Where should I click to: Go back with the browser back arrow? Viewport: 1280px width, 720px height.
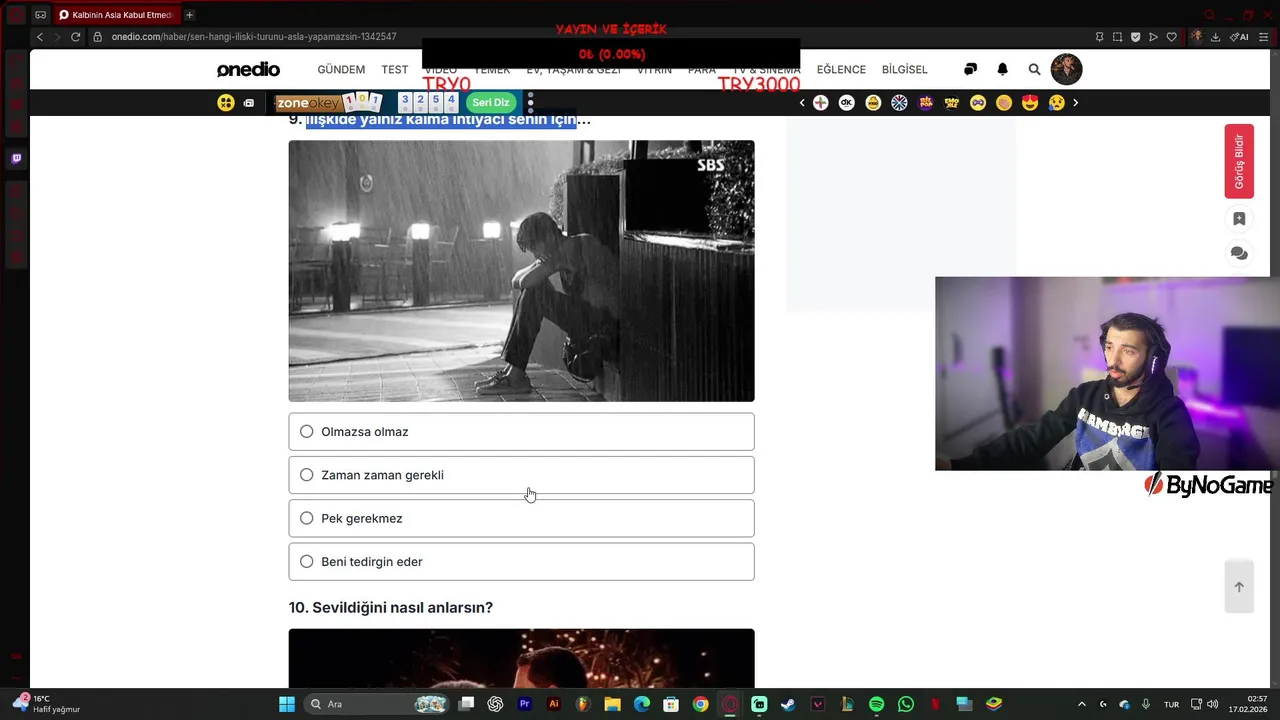pos(40,37)
